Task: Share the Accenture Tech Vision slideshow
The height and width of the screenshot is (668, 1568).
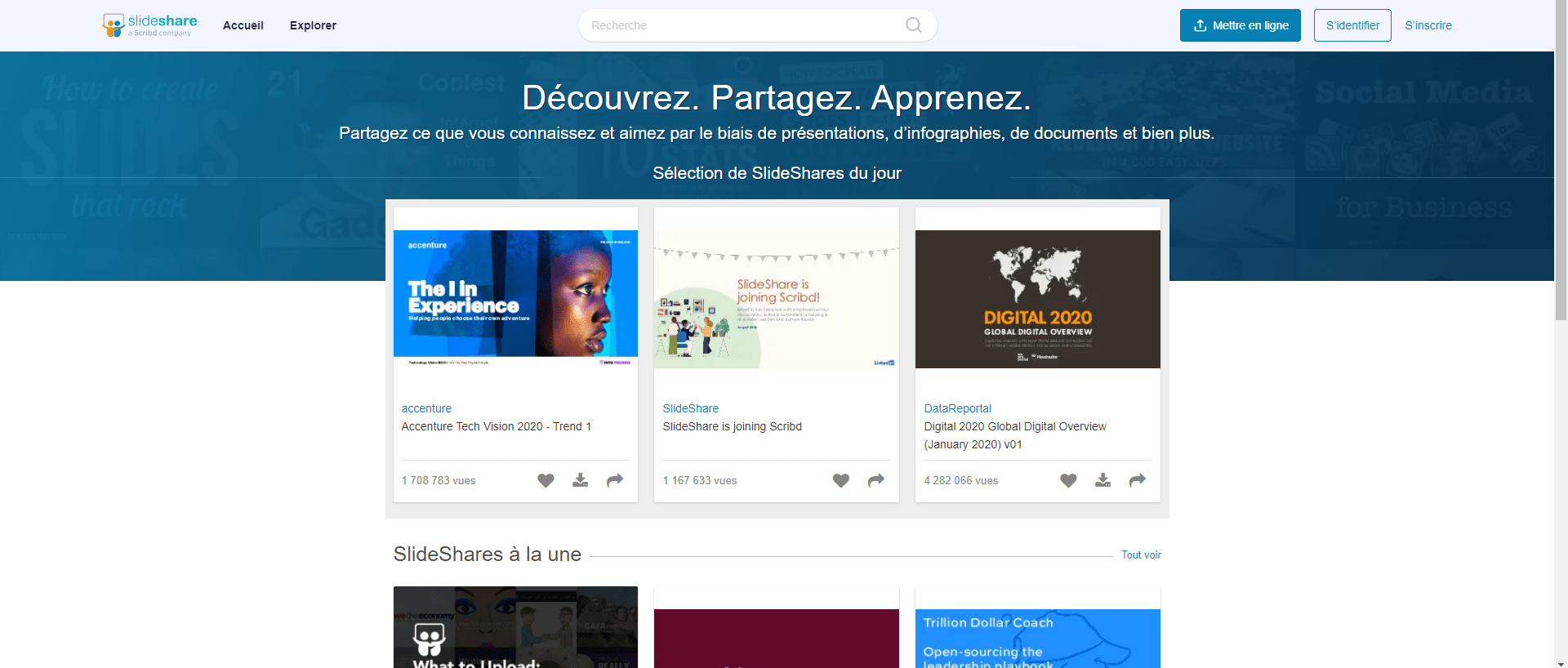Action: click(x=615, y=480)
